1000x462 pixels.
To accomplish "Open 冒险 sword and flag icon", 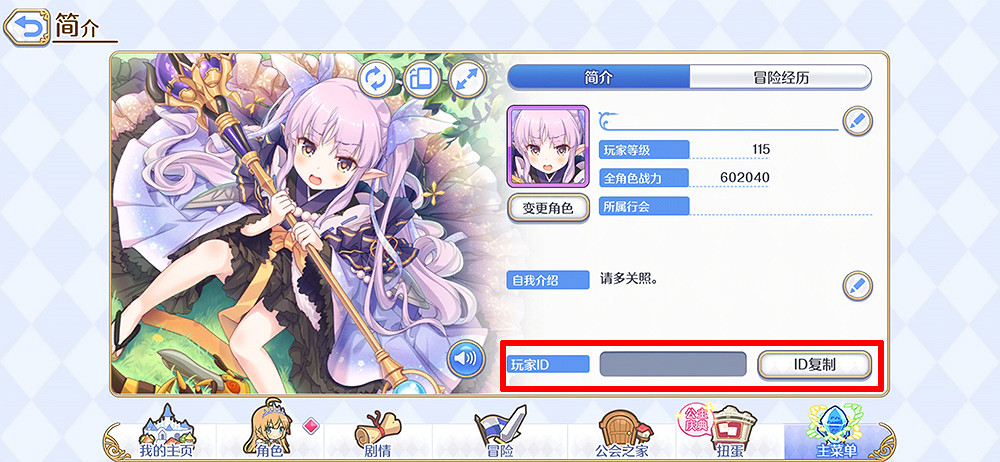I will (x=498, y=431).
